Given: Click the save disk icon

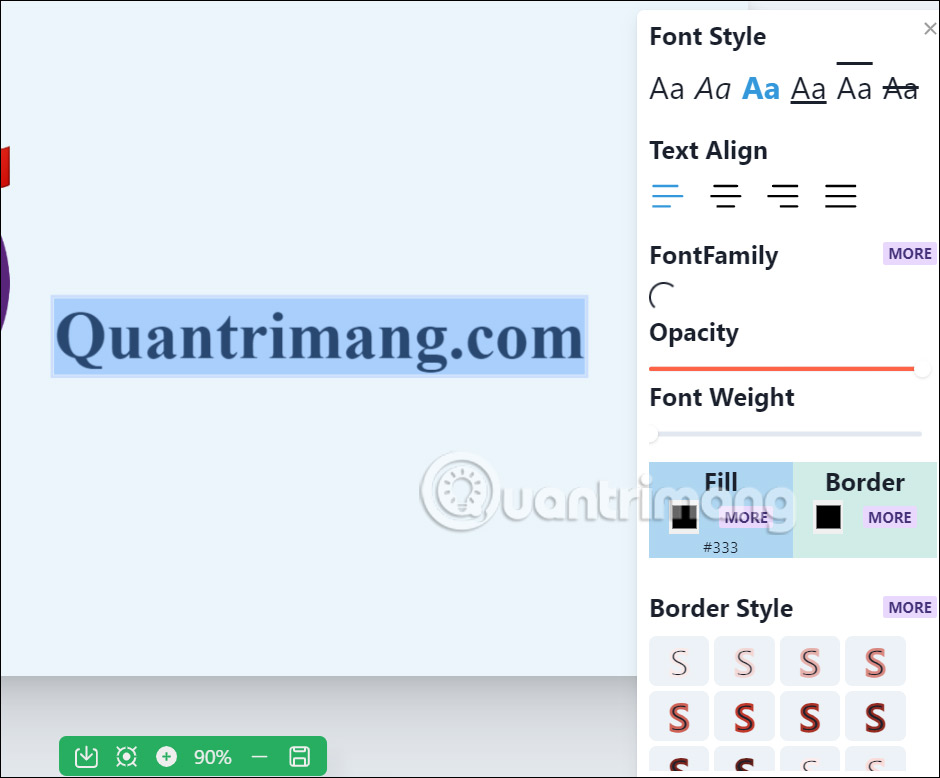Looking at the screenshot, I should tap(300, 756).
